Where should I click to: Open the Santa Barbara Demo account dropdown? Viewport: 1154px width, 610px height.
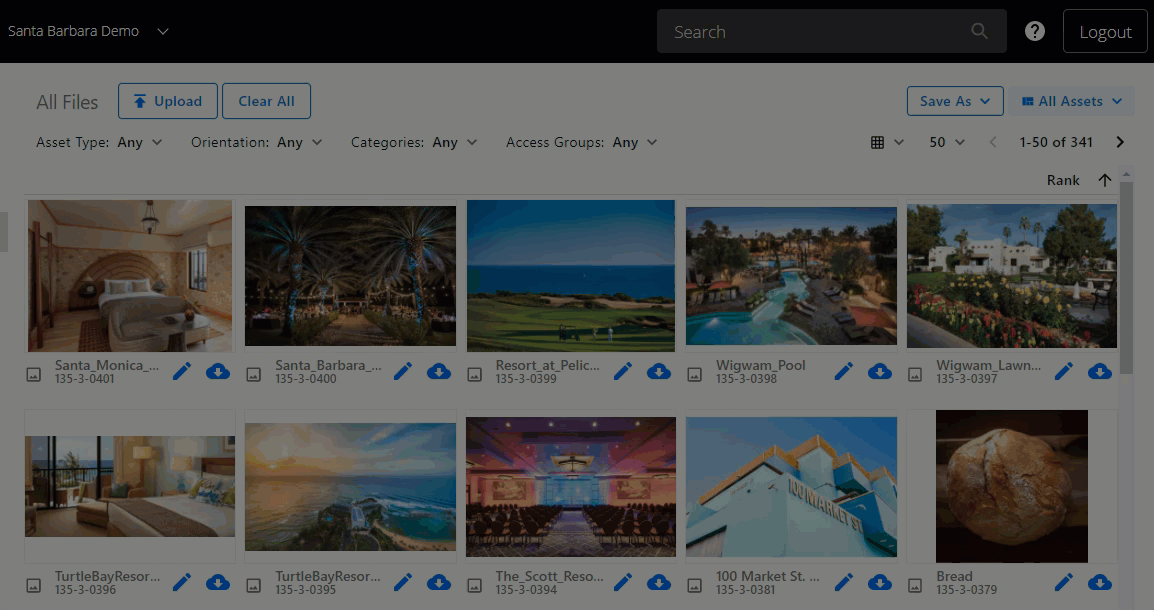click(x=89, y=31)
